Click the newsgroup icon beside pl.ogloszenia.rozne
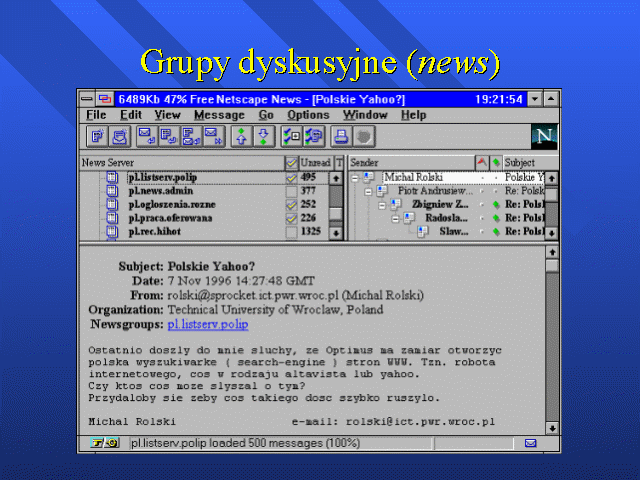This screenshot has height=480, width=640. (x=112, y=204)
